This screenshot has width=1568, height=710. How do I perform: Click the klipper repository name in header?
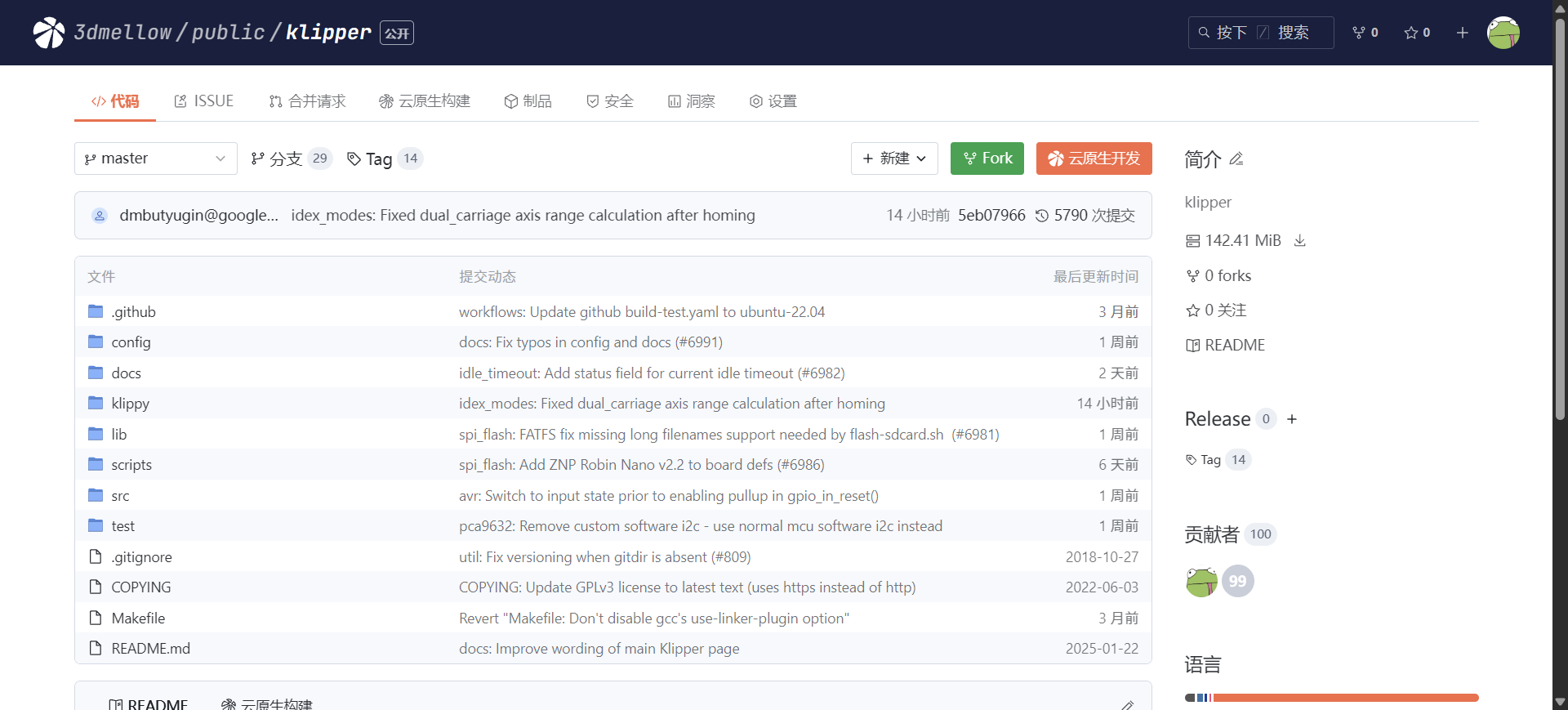click(328, 32)
